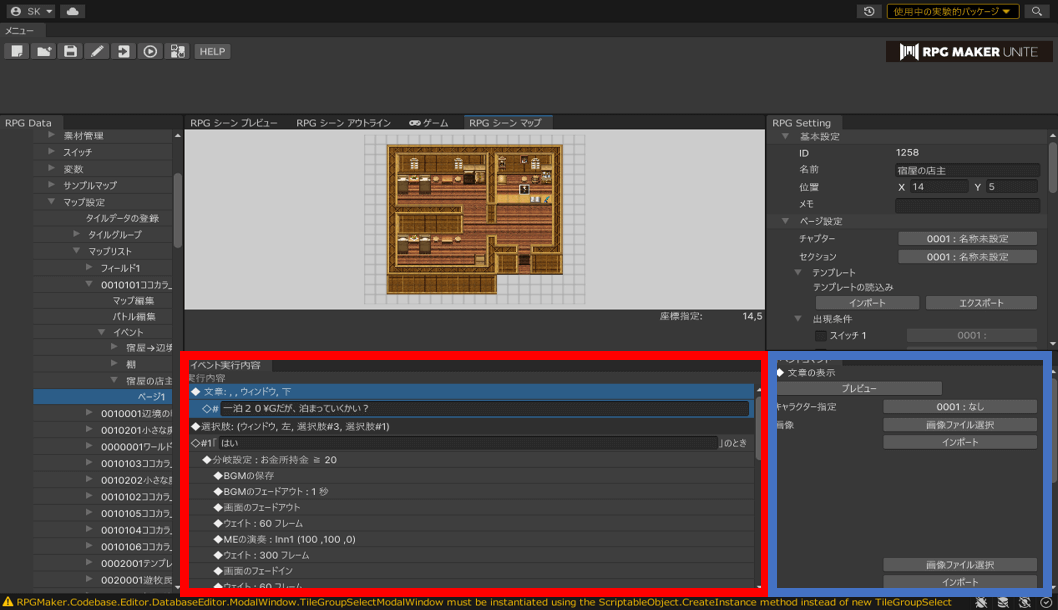Click the pencil edit icon

tap(97, 51)
